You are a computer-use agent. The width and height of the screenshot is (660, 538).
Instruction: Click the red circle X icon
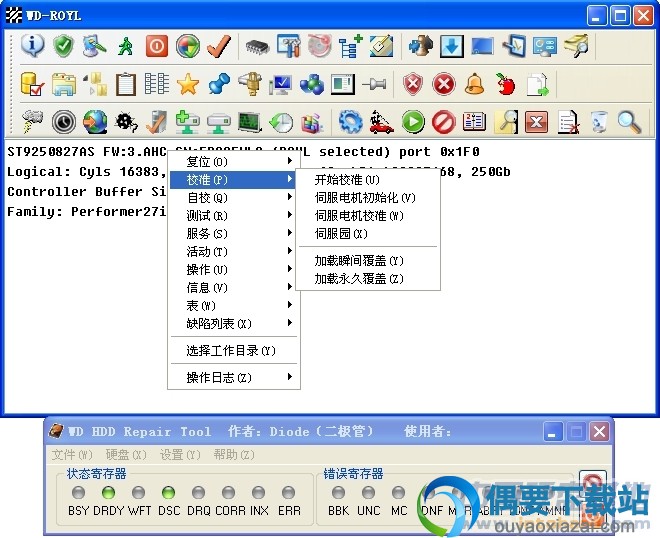tap(444, 84)
